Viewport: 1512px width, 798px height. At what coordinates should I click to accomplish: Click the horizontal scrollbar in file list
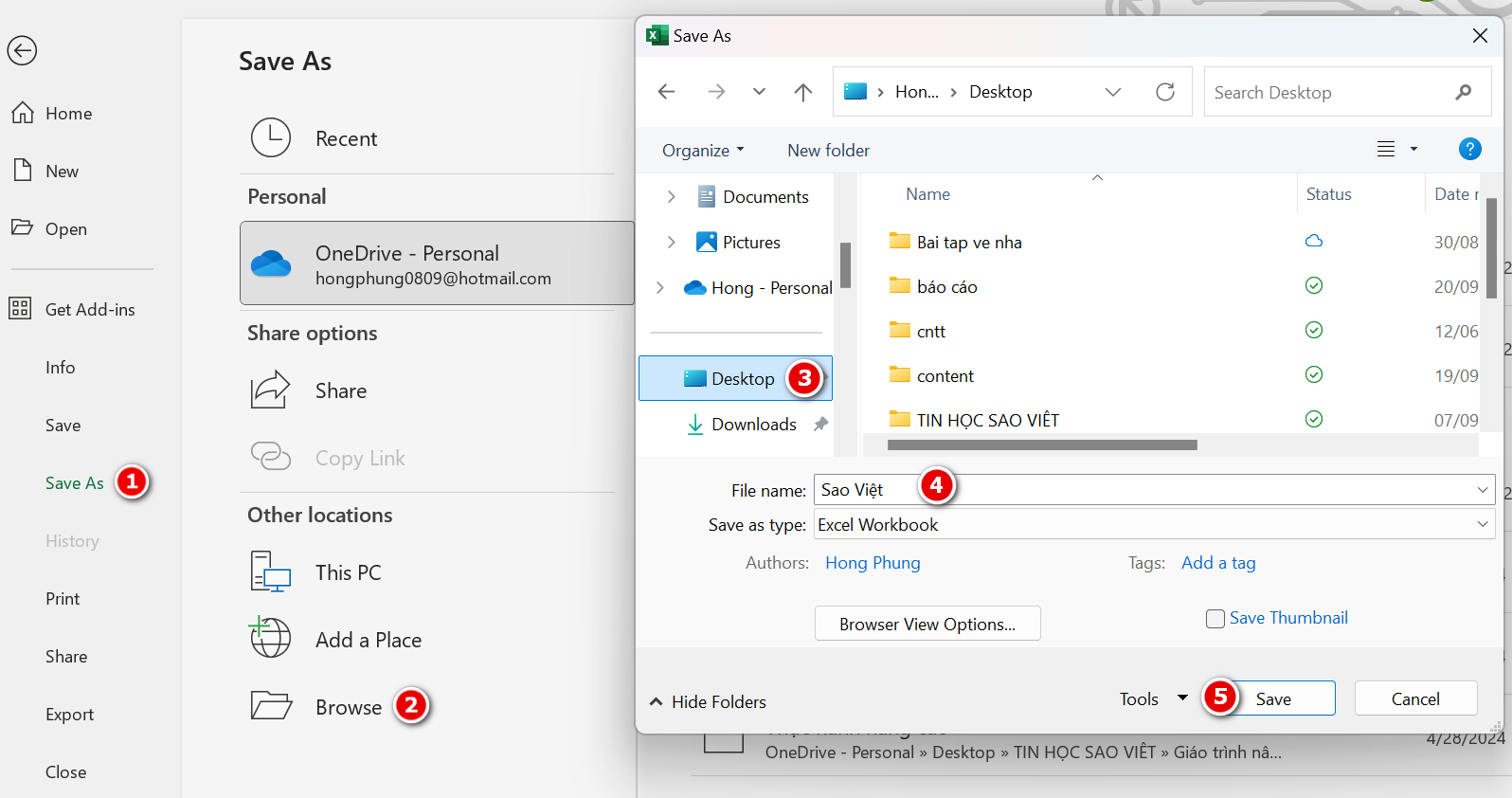pos(1042,444)
